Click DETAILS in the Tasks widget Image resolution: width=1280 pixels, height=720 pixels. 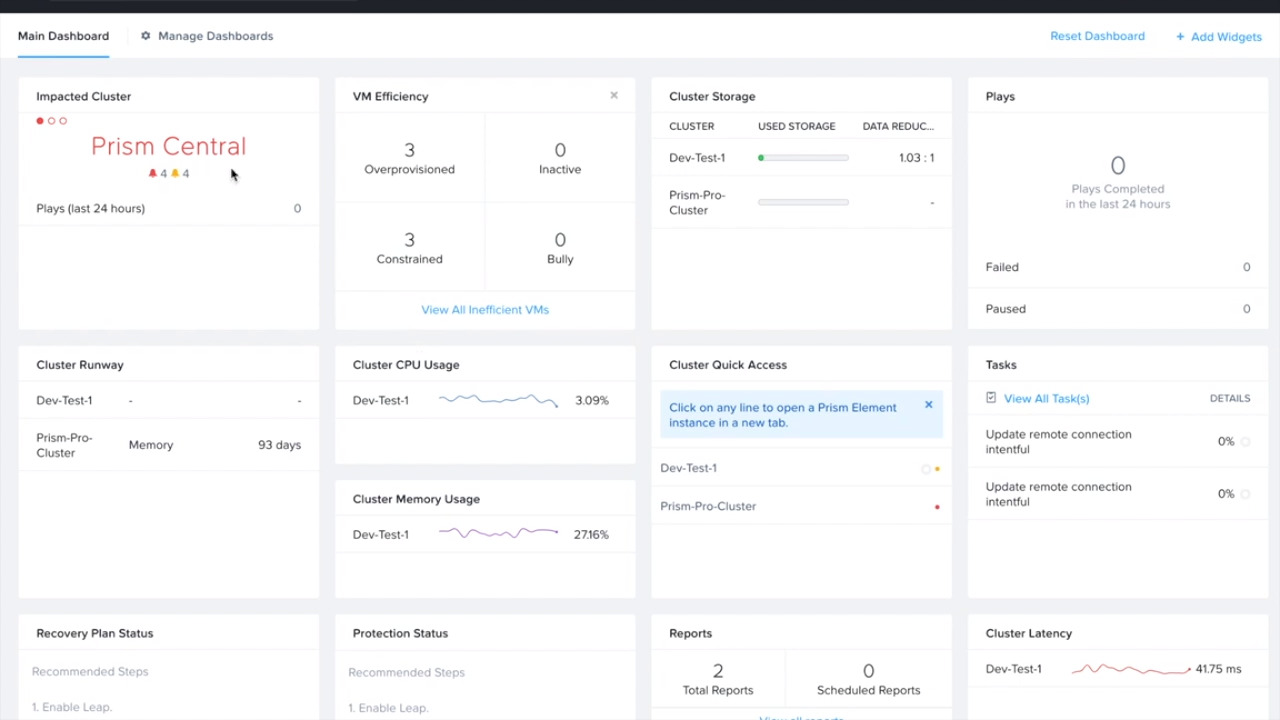coord(1230,398)
